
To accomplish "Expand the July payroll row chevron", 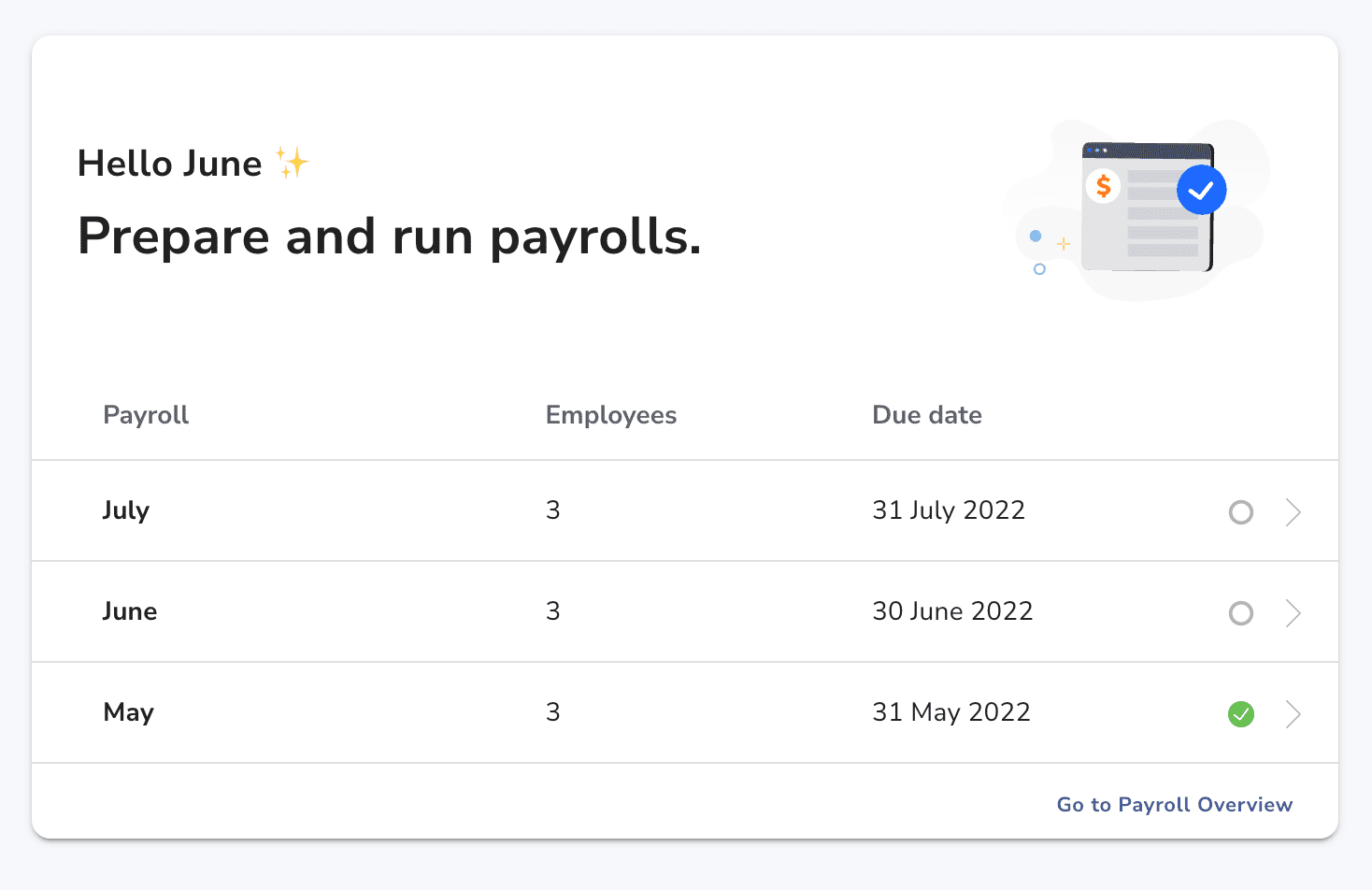I will [x=1293, y=512].
